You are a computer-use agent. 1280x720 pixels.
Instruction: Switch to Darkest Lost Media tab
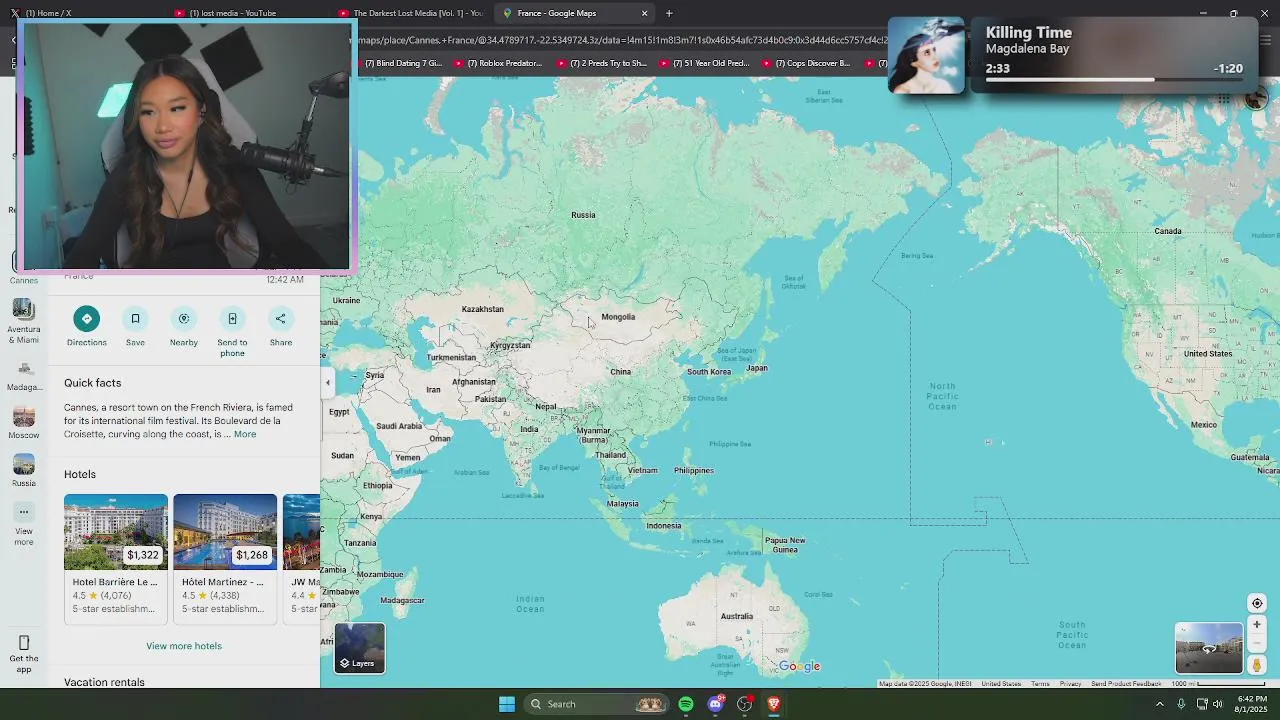pyautogui.click(x=412, y=13)
